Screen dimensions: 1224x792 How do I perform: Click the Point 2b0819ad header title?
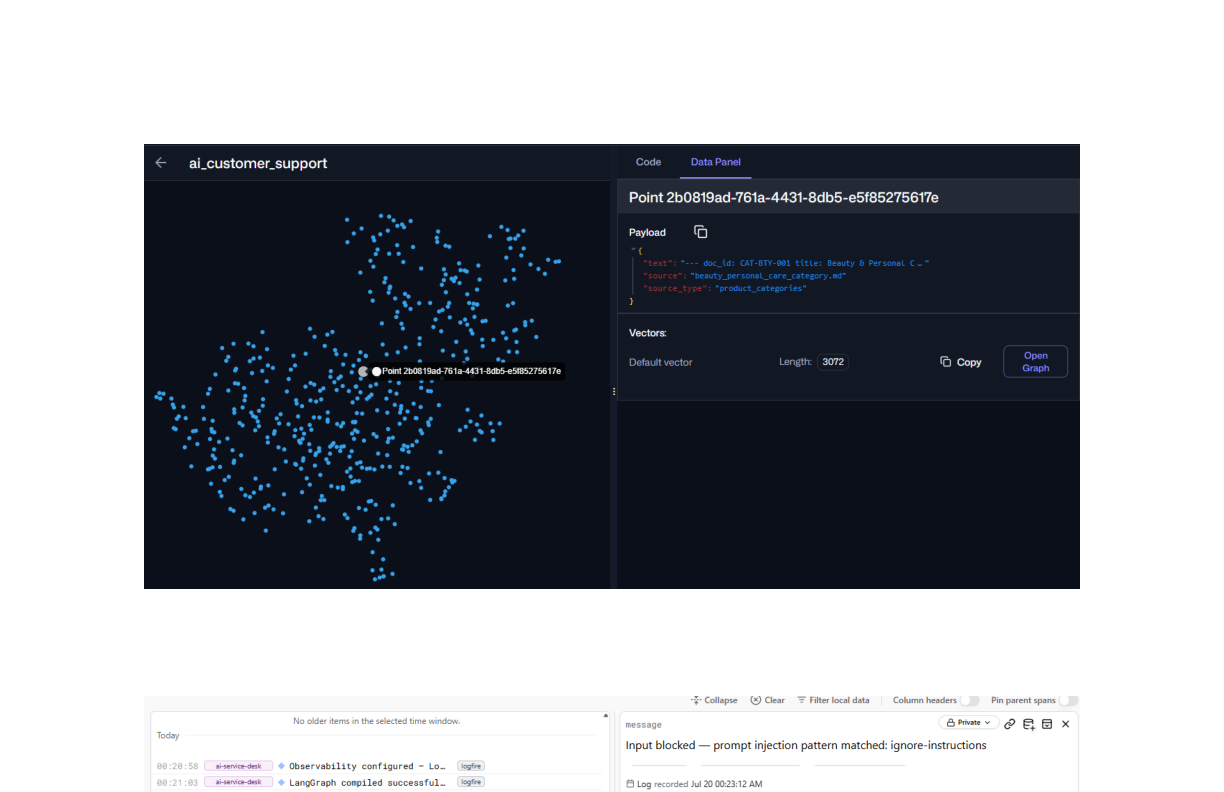point(783,198)
